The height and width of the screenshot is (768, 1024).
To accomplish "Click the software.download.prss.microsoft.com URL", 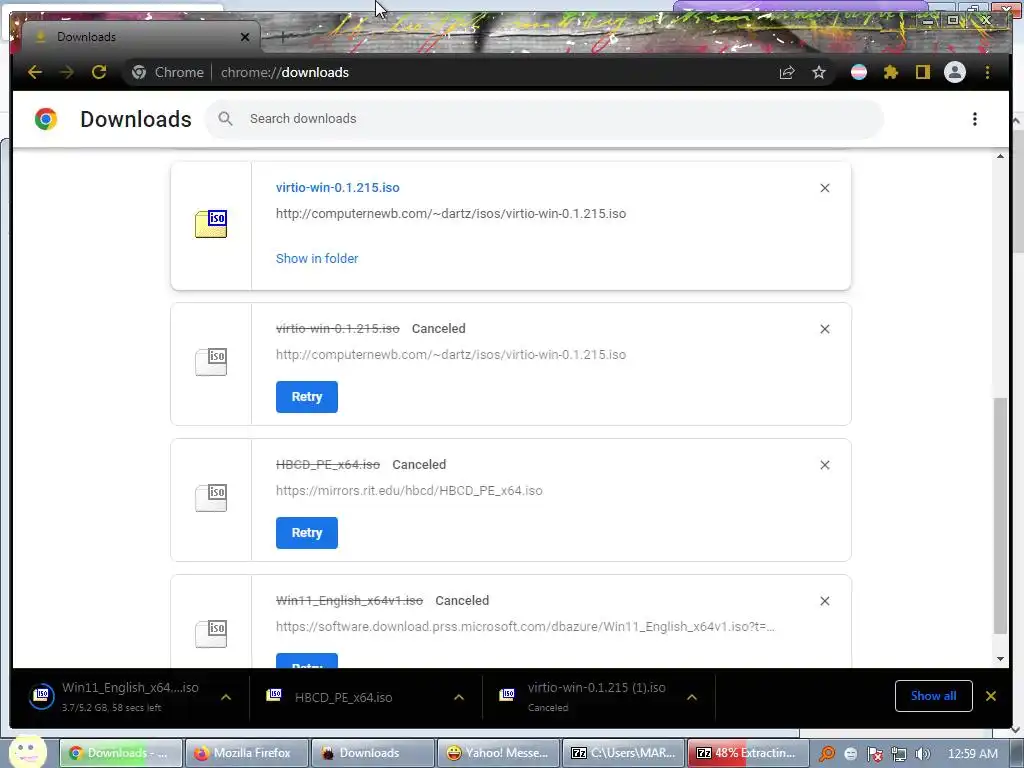I will click(525, 626).
